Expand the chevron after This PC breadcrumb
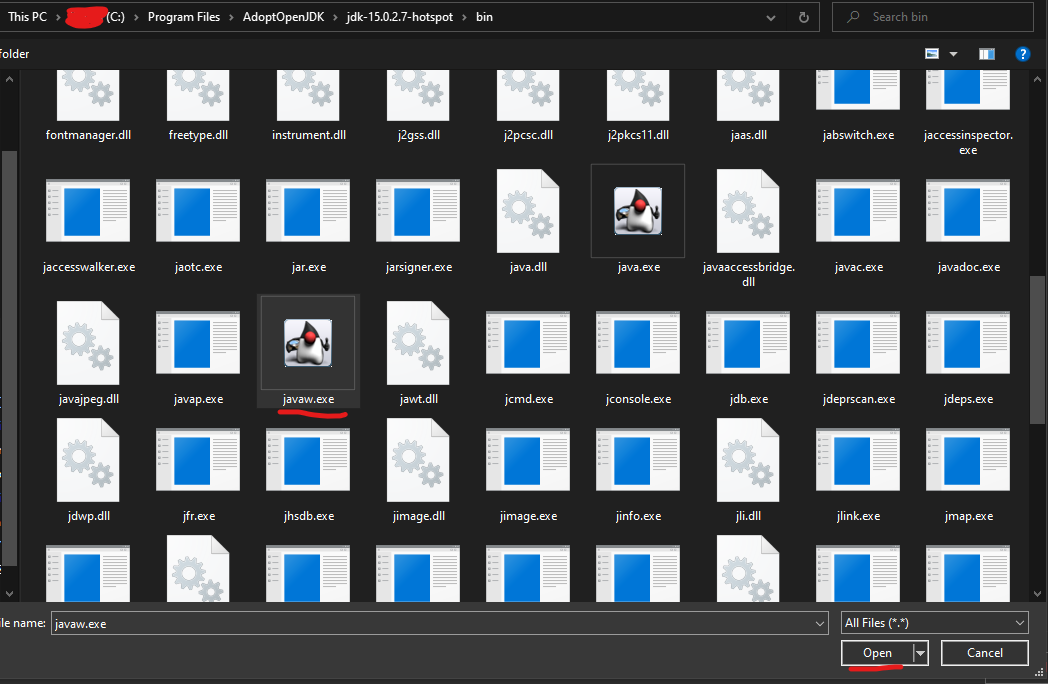The image size is (1048, 684). (57, 17)
